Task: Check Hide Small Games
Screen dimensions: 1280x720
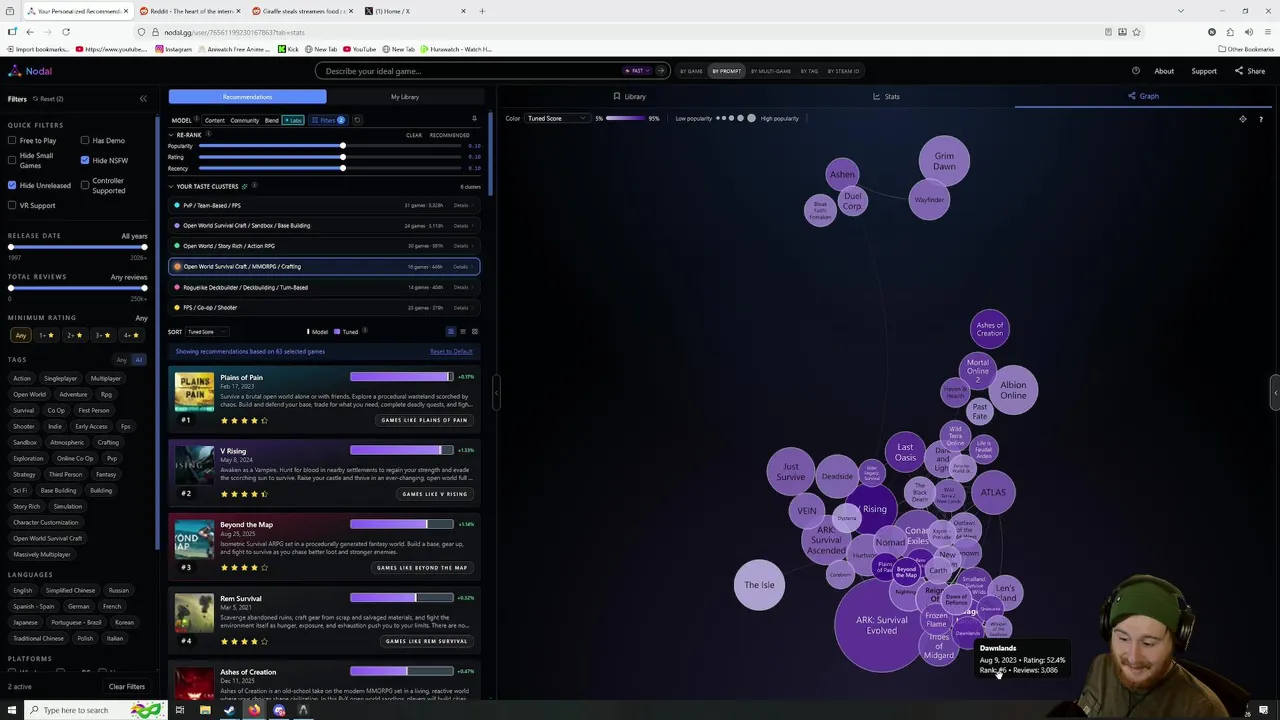Action: click(12, 160)
